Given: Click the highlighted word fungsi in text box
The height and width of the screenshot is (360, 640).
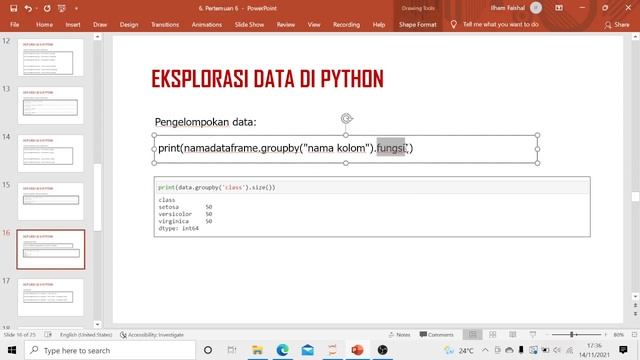Looking at the screenshot, I should (x=391, y=148).
